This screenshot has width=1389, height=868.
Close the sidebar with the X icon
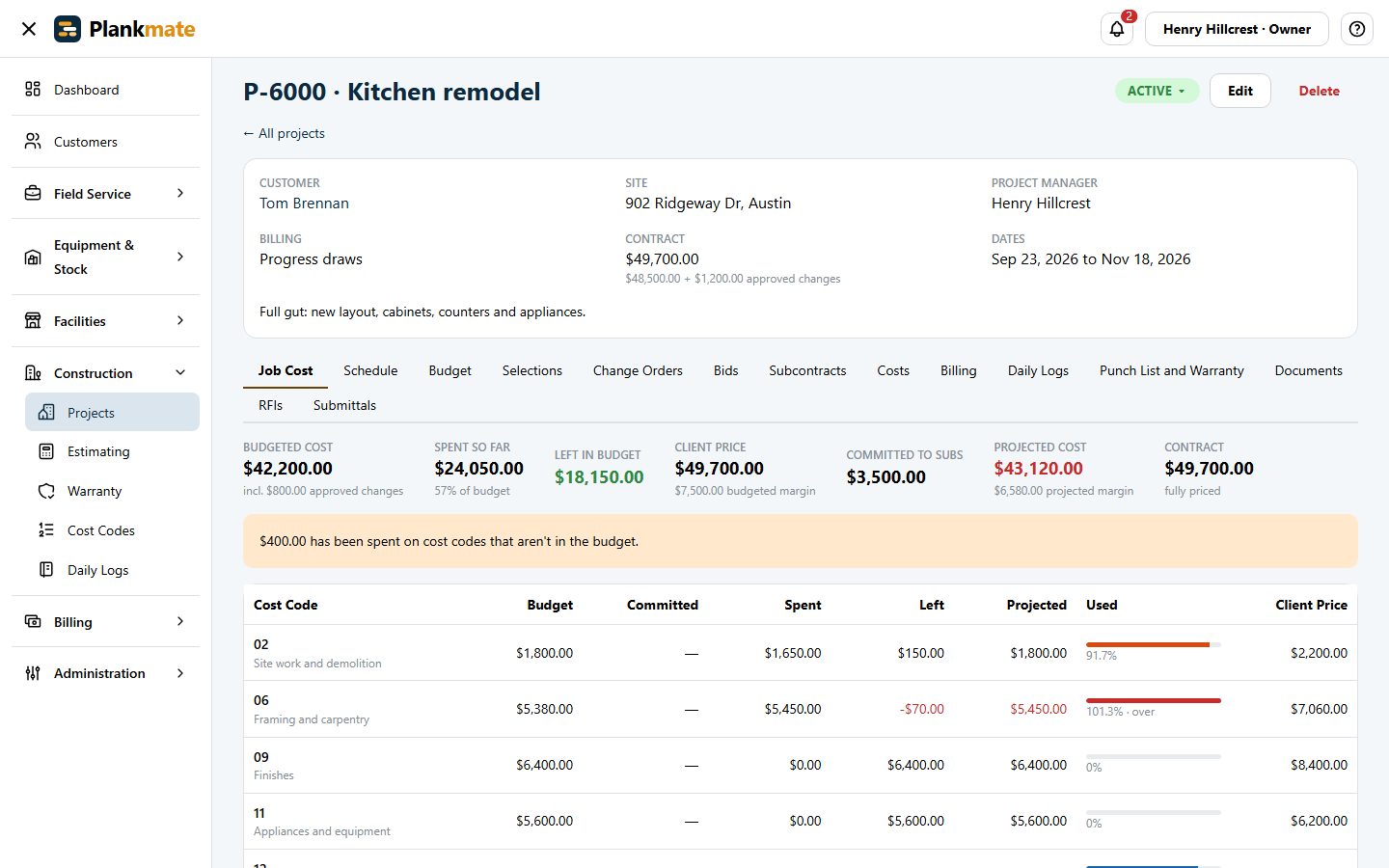coord(29,29)
